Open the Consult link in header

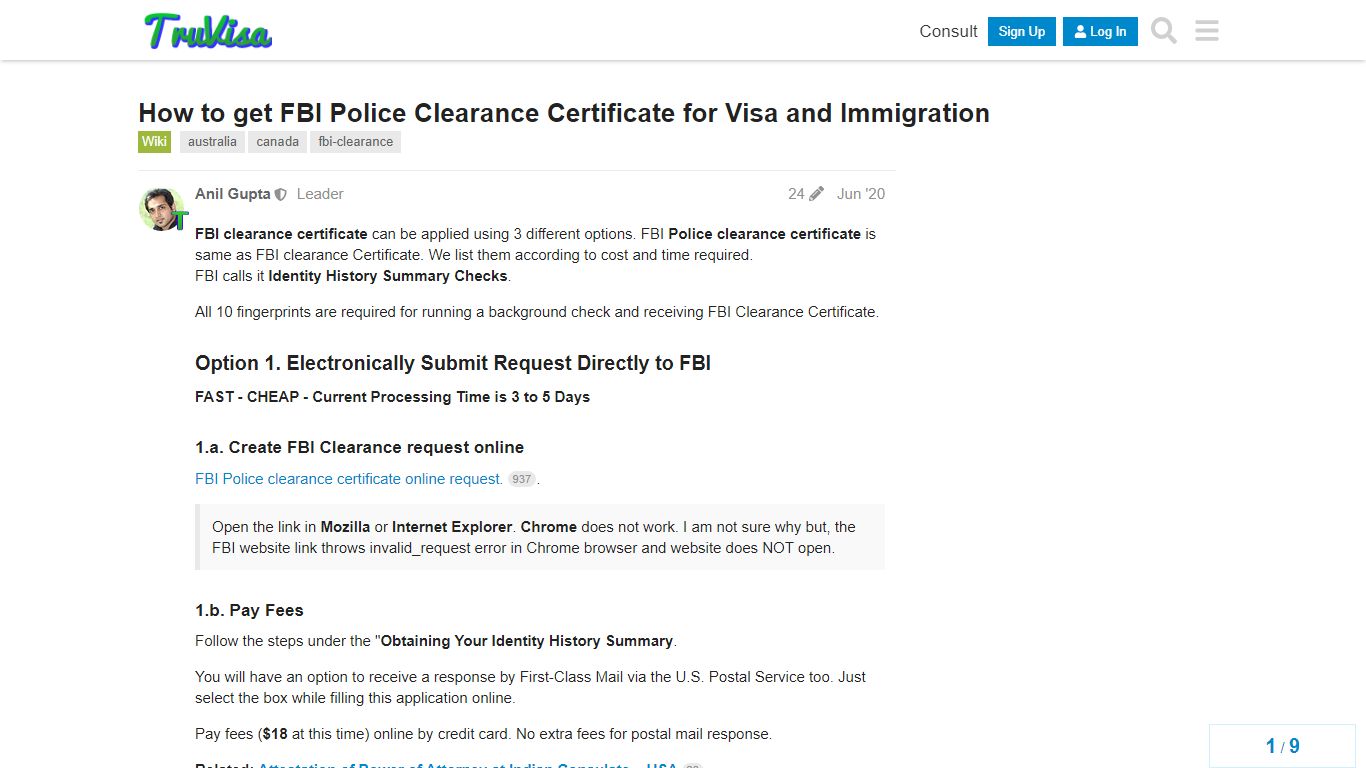pos(948,31)
